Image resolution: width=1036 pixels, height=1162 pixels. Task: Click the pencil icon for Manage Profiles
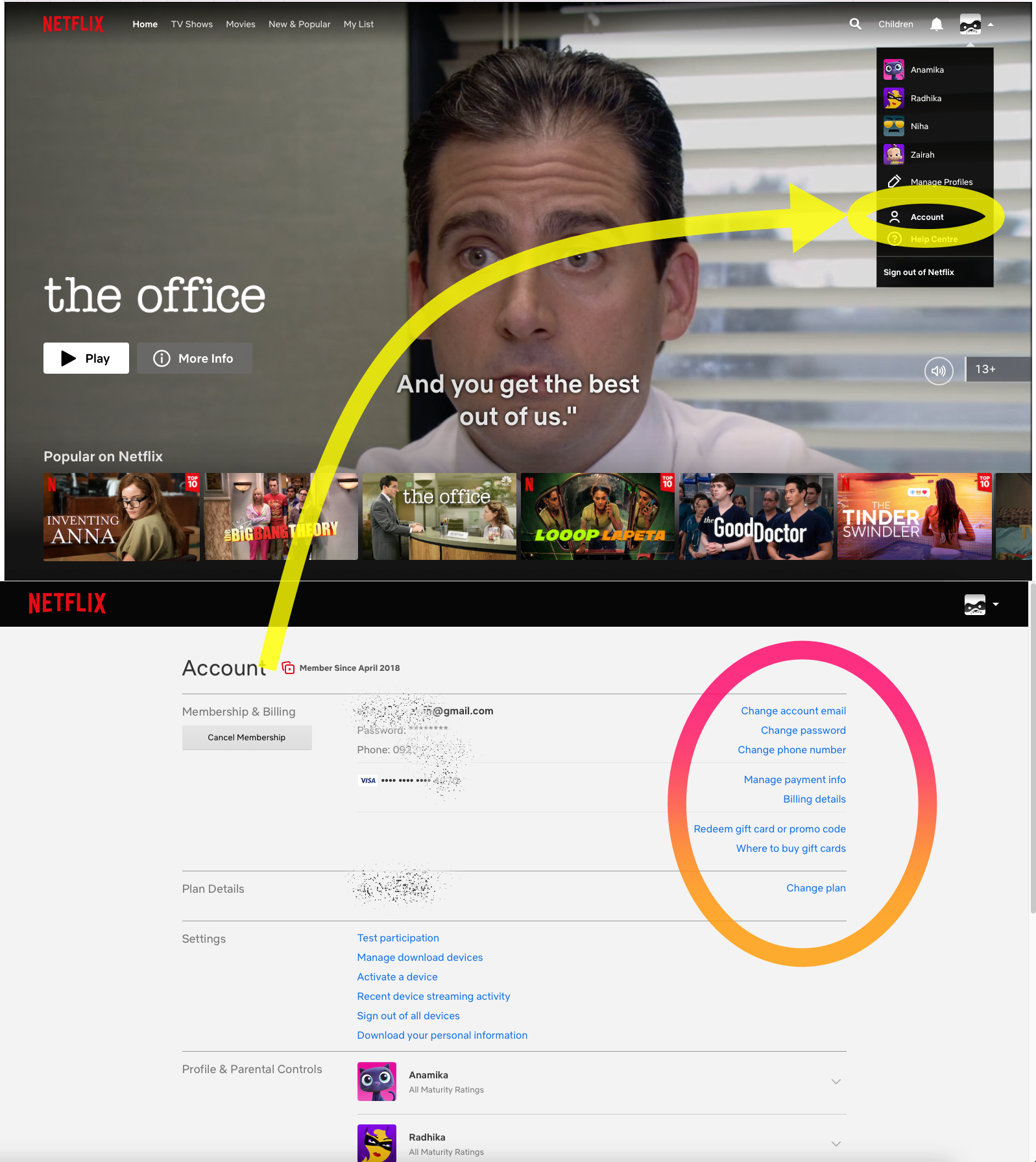click(894, 182)
